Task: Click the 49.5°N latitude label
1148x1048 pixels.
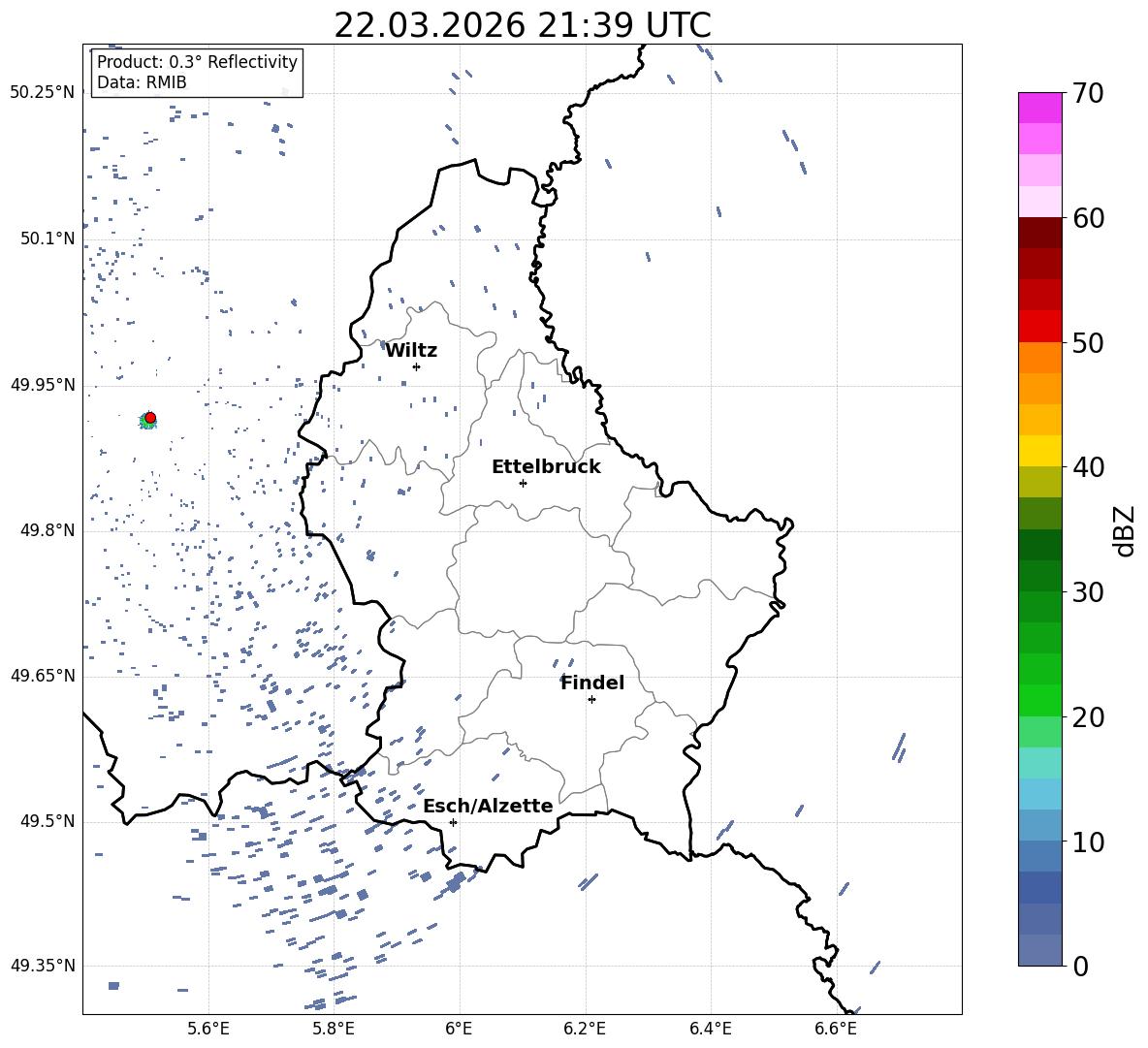Action: (47, 821)
